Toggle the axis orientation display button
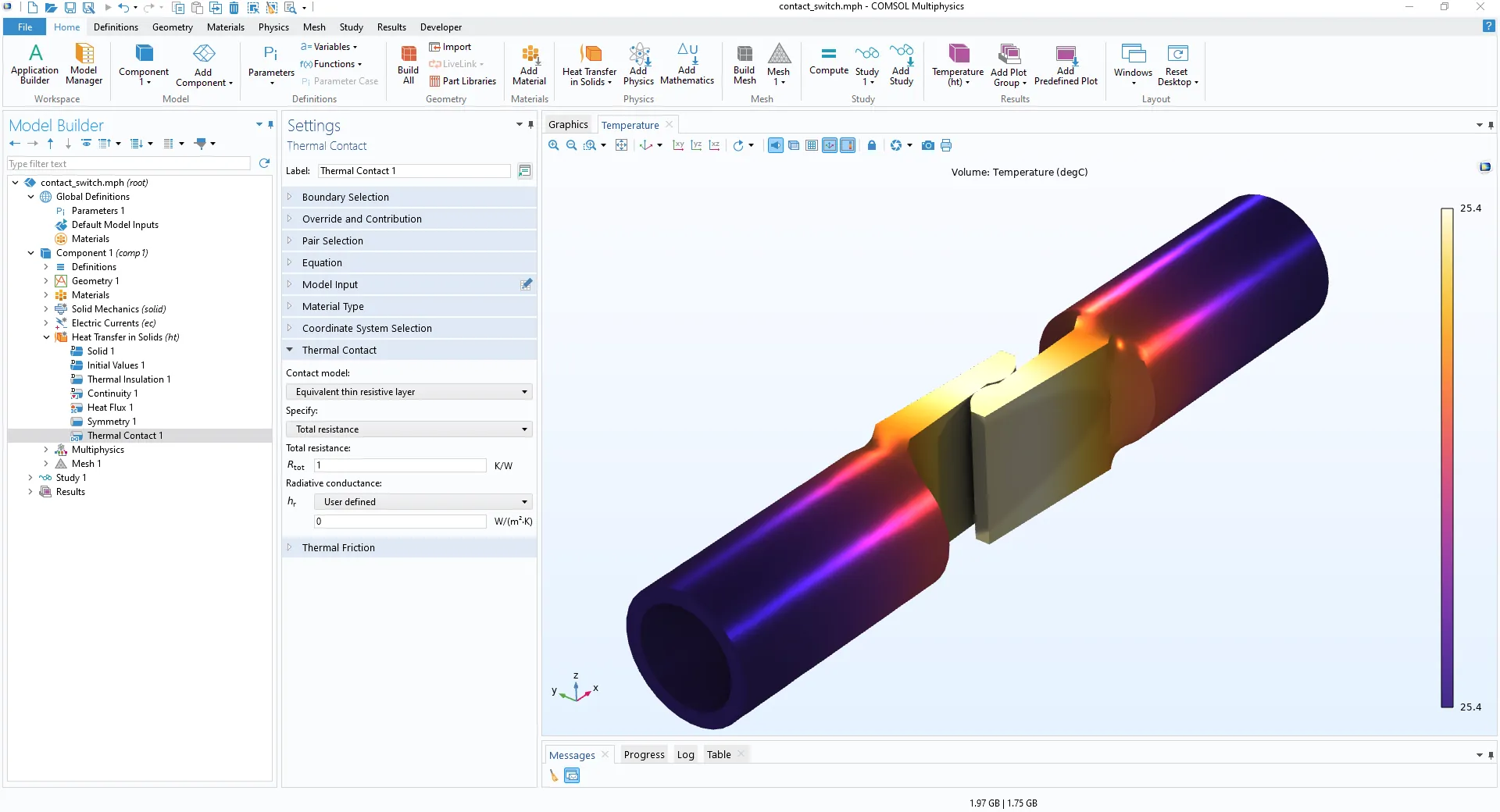Image resolution: width=1500 pixels, height=812 pixels. point(830,145)
